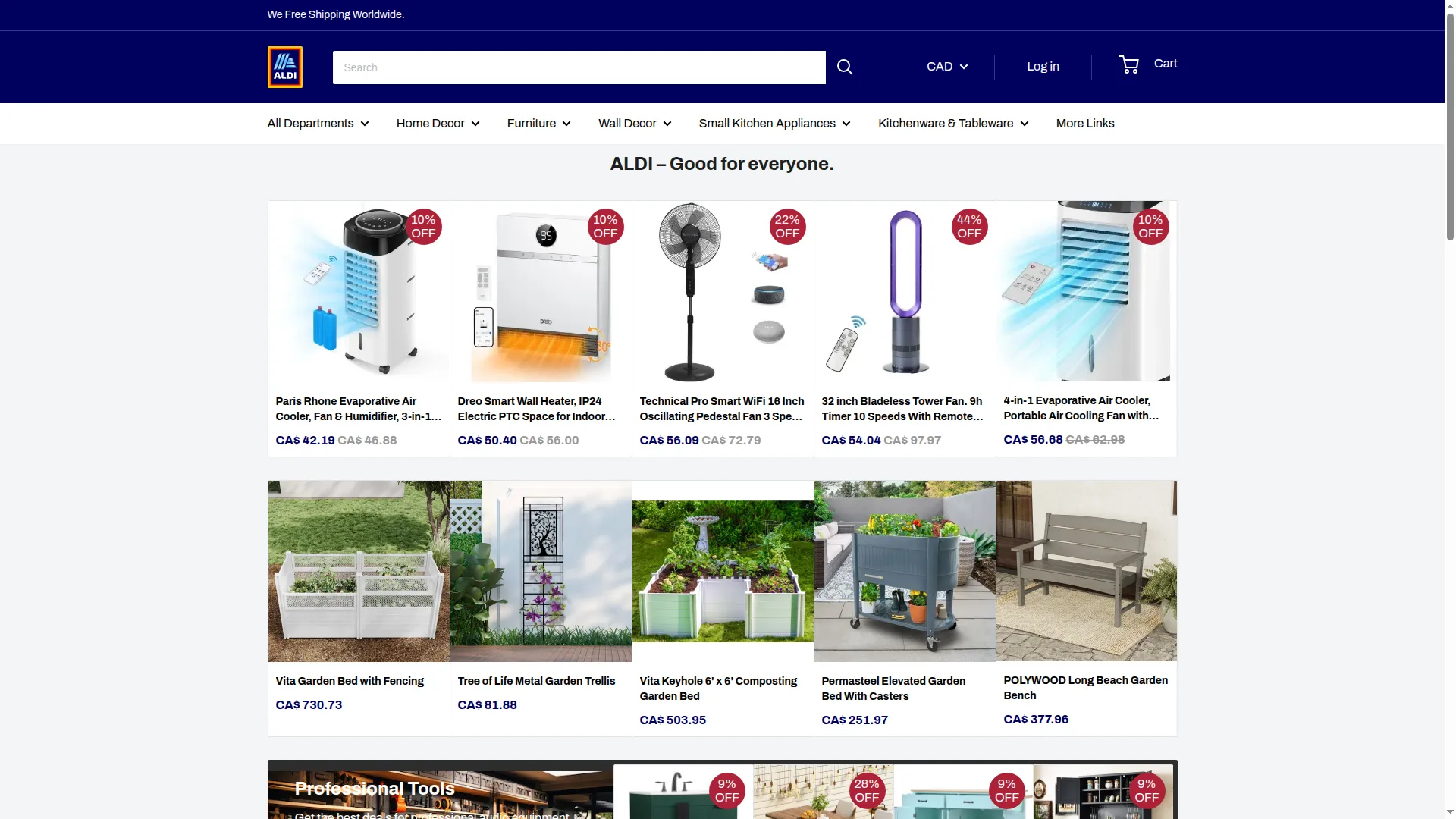Expand Small Kitchen Appliances menu

774,123
